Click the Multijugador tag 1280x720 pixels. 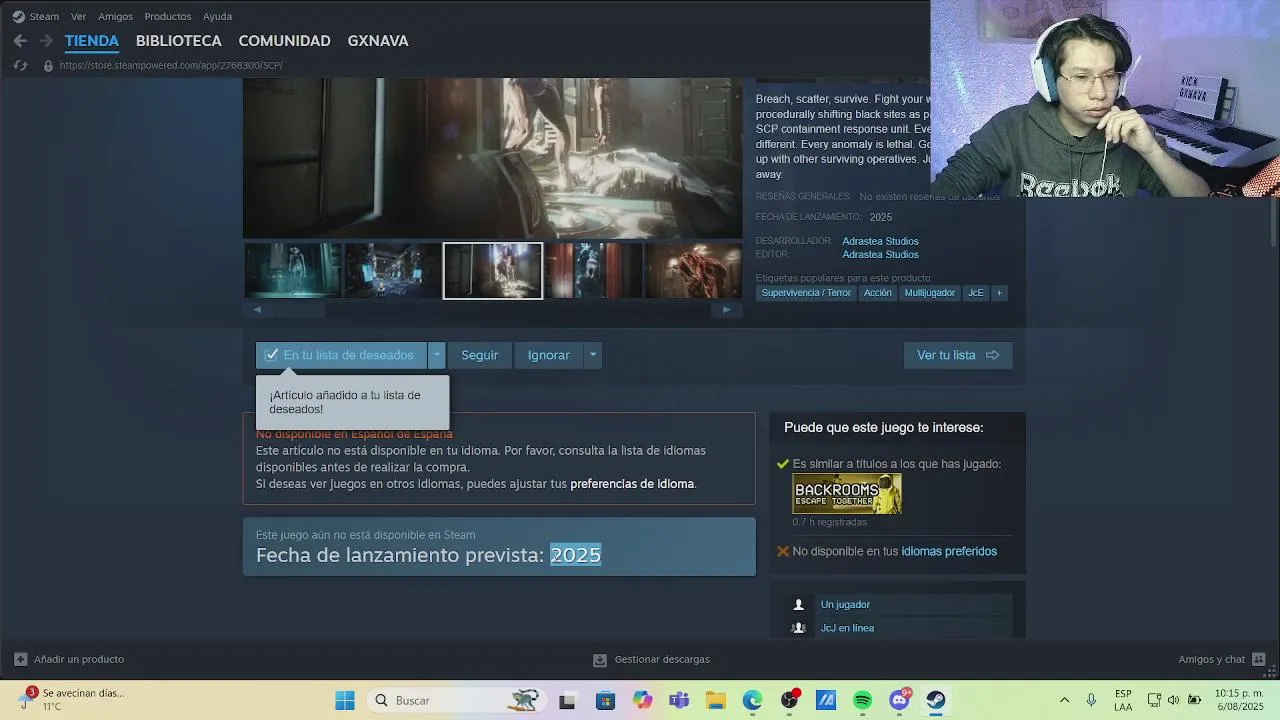(x=930, y=293)
